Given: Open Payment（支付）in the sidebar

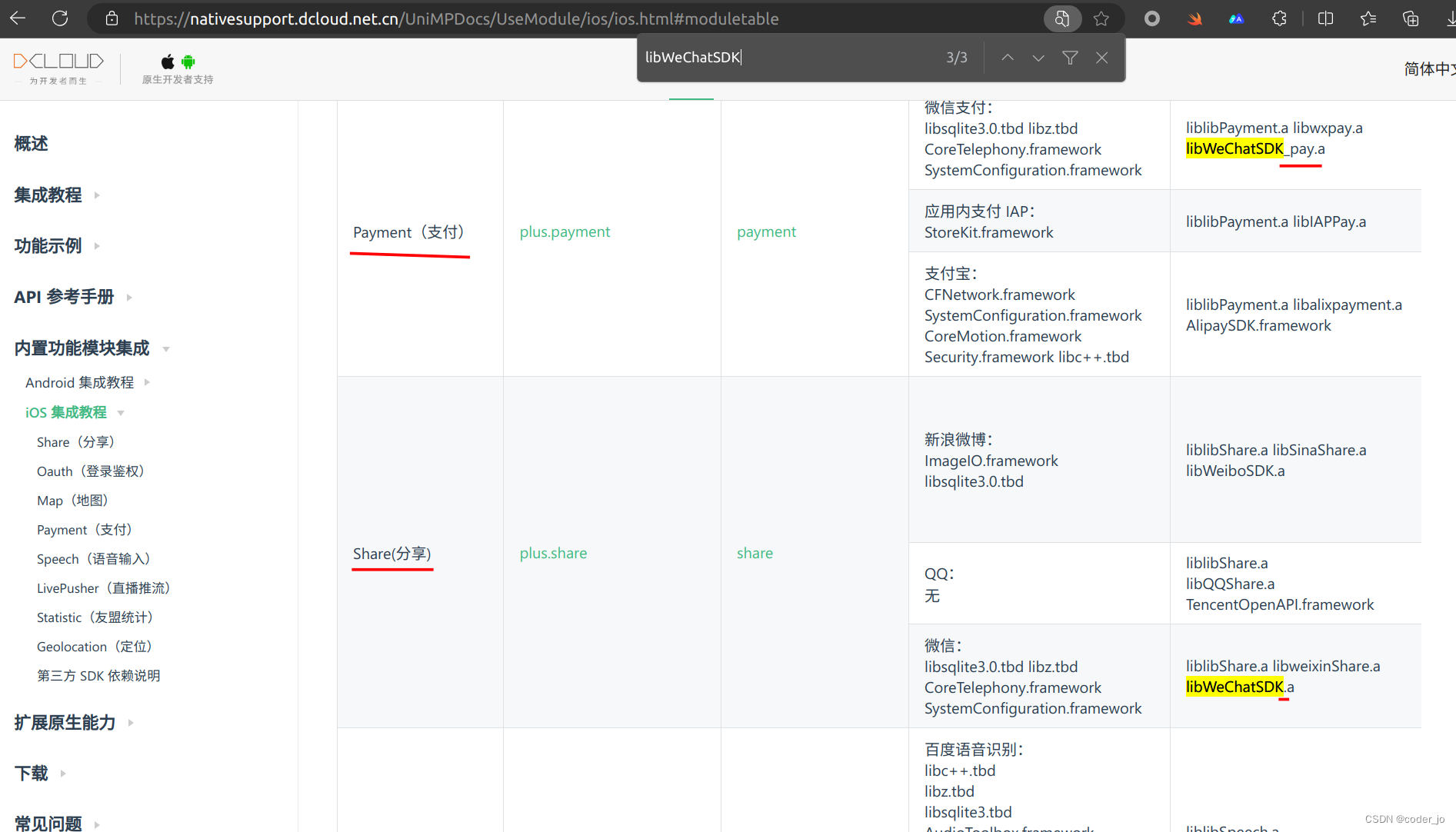Looking at the screenshot, I should click(x=85, y=530).
